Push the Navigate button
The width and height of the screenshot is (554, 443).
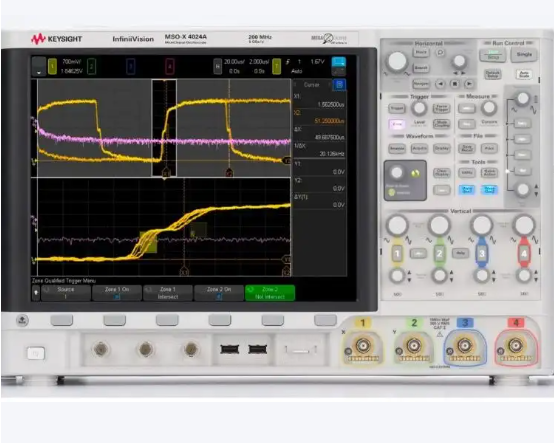point(421,84)
